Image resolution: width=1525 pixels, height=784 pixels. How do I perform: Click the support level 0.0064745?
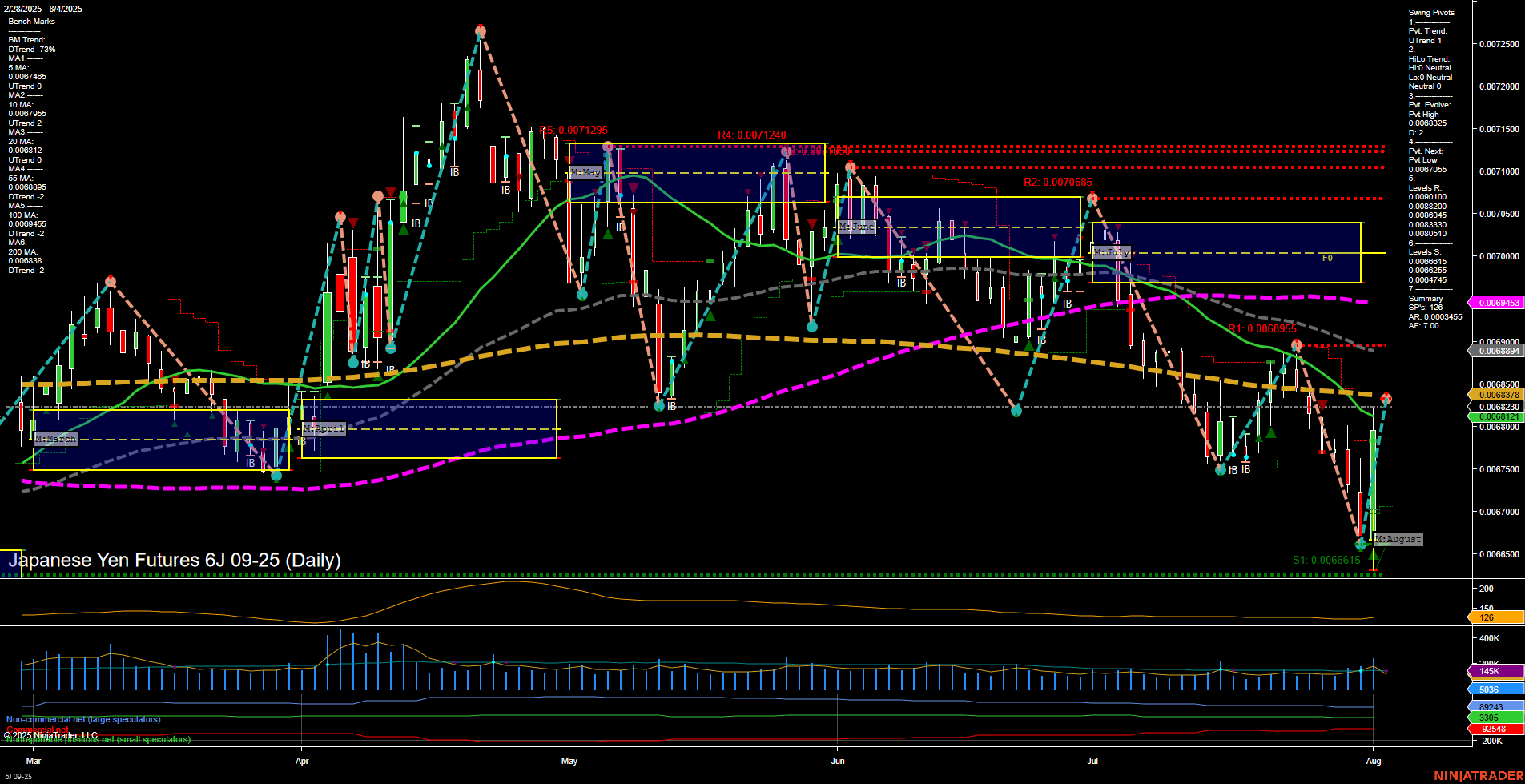click(x=1427, y=280)
